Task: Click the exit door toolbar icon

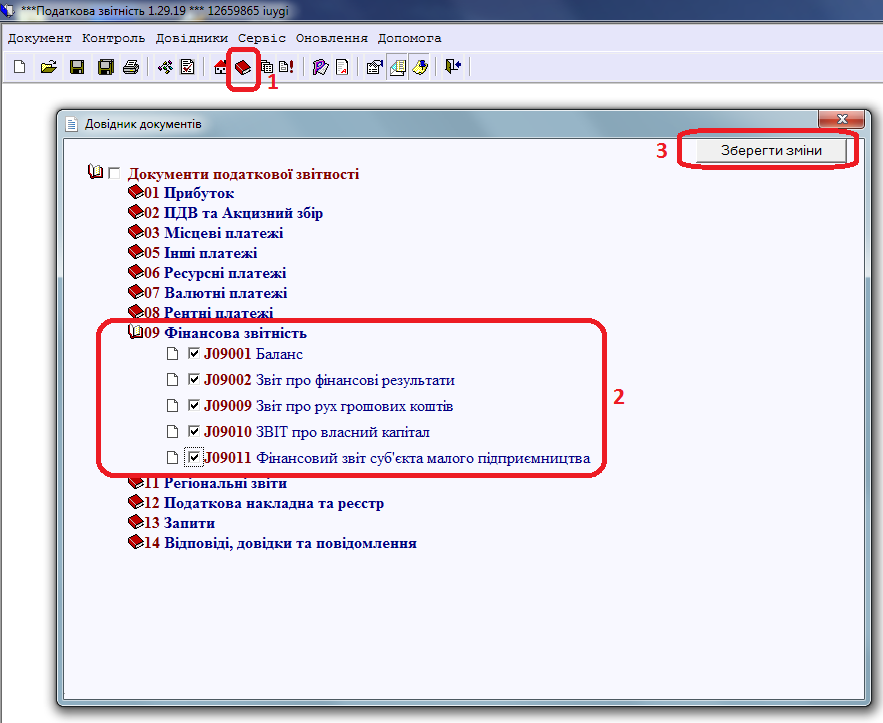Action: coord(453,68)
